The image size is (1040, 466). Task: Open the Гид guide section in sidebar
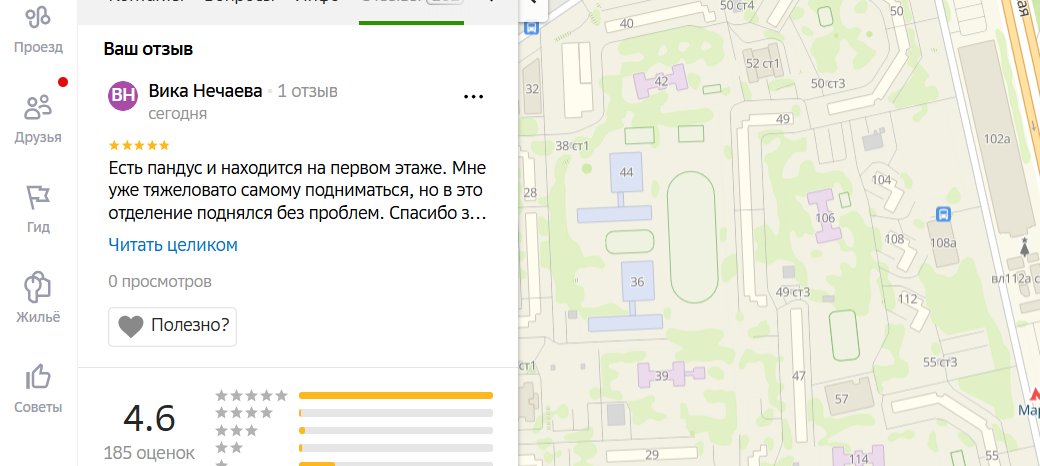[x=38, y=209]
